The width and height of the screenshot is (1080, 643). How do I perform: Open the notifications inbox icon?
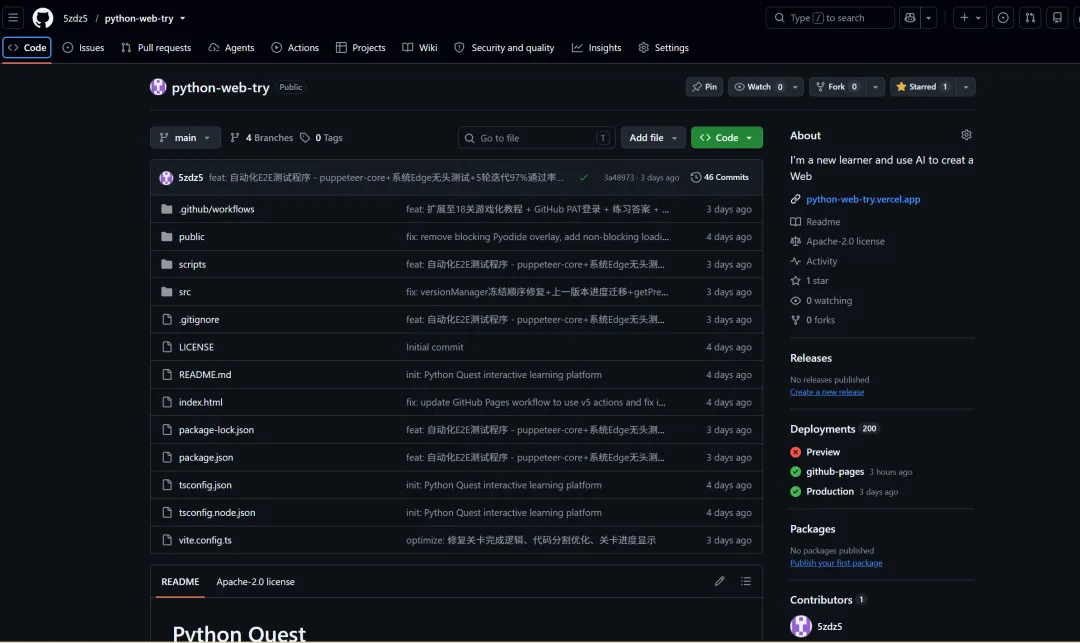pos(1057,18)
